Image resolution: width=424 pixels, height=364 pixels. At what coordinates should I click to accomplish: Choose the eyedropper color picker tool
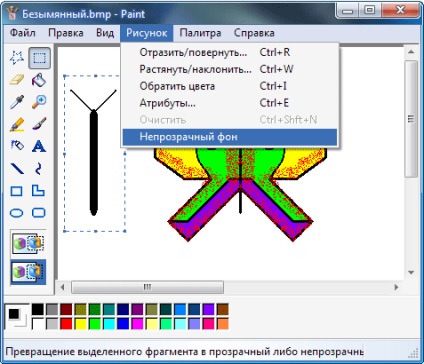[x=17, y=102]
